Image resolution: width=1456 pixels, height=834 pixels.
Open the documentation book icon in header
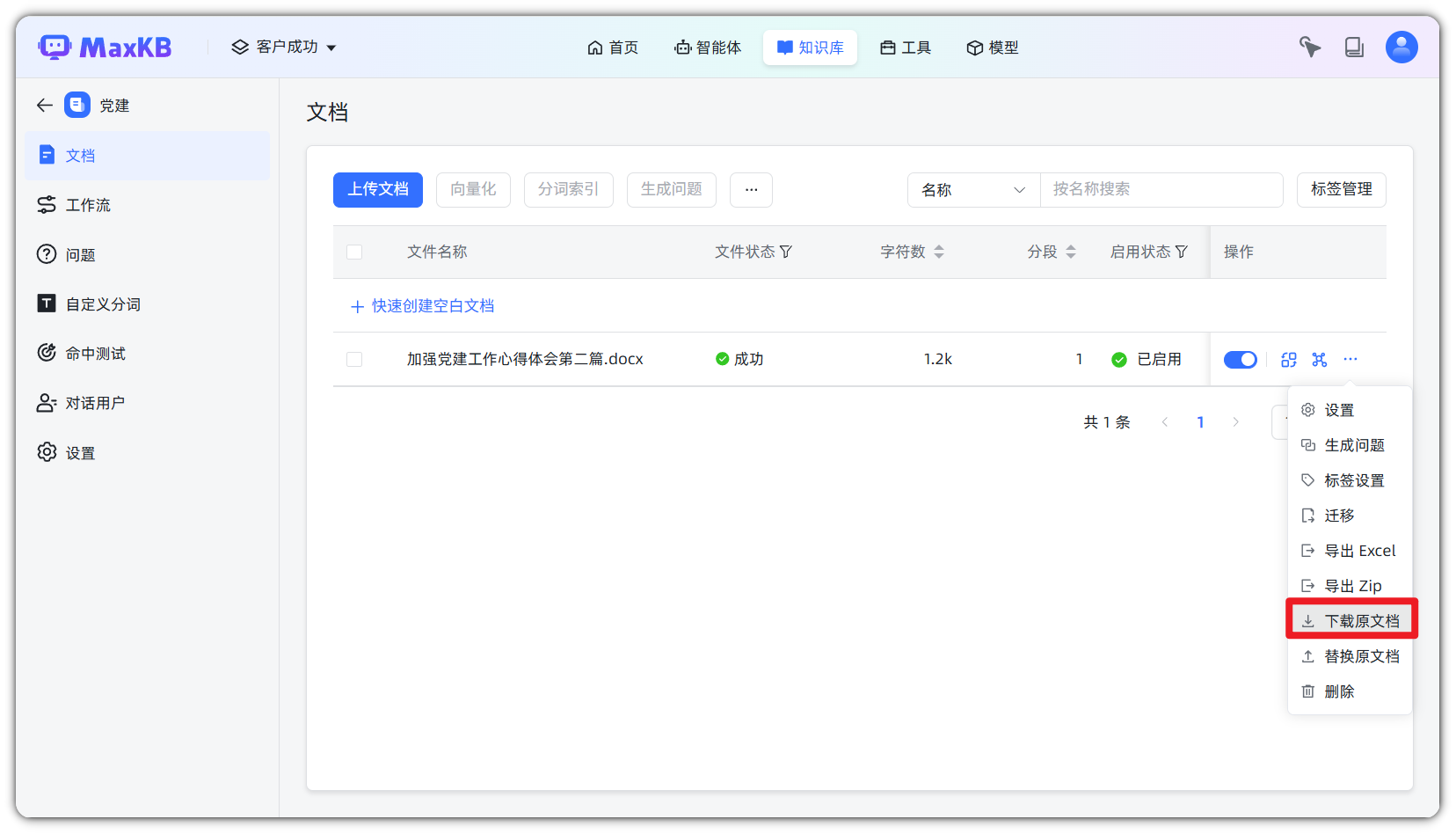coord(1354,48)
